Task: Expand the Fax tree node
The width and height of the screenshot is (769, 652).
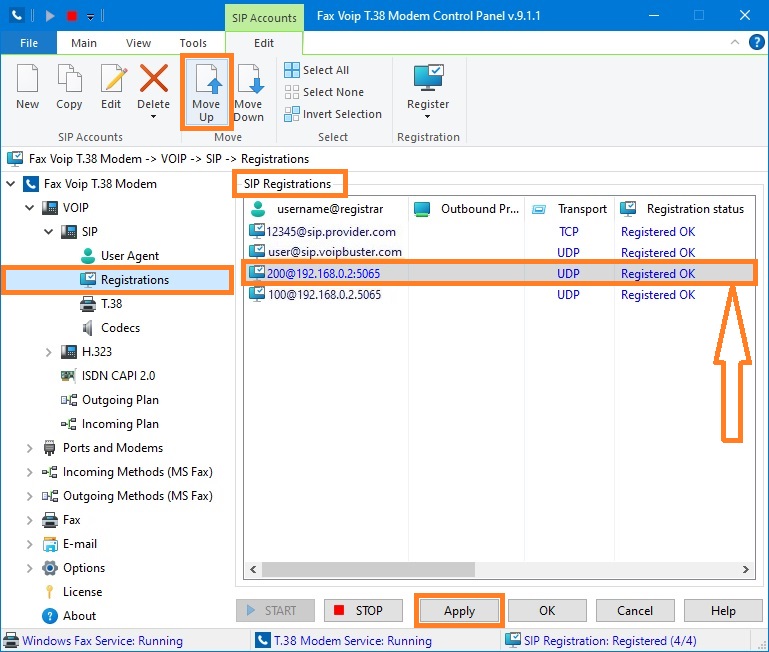Action: (29, 520)
